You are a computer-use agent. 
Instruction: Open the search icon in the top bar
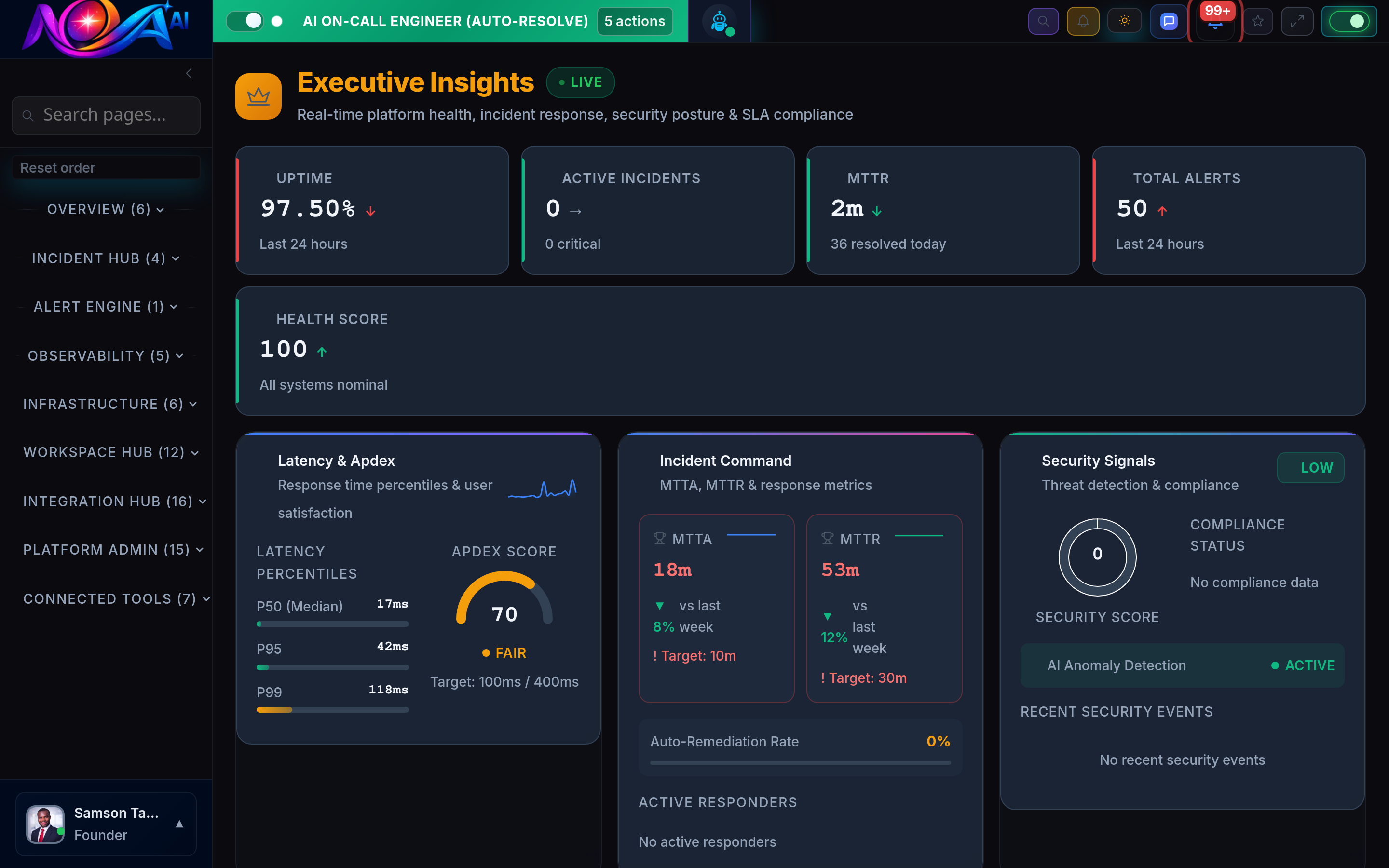pyautogui.click(x=1044, y=21)
